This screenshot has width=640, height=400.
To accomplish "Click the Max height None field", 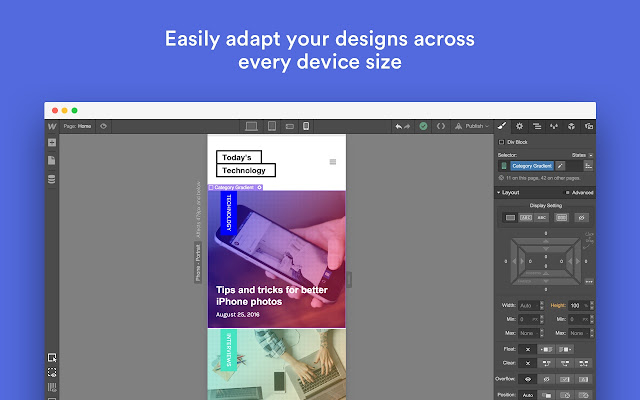I will [x=579, y=333].
